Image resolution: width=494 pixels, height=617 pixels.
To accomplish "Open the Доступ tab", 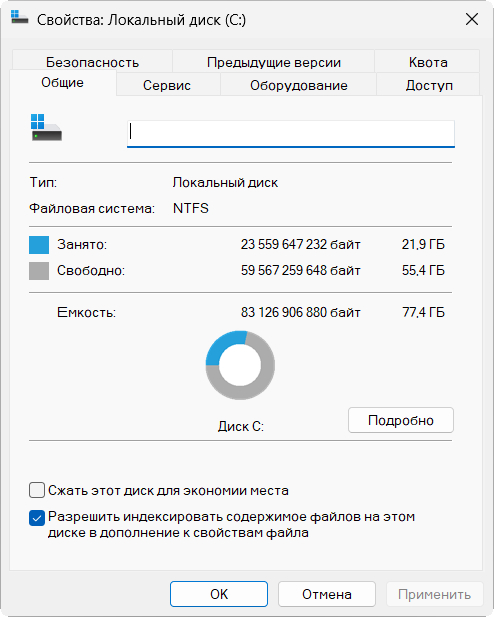I will [429, 85].
